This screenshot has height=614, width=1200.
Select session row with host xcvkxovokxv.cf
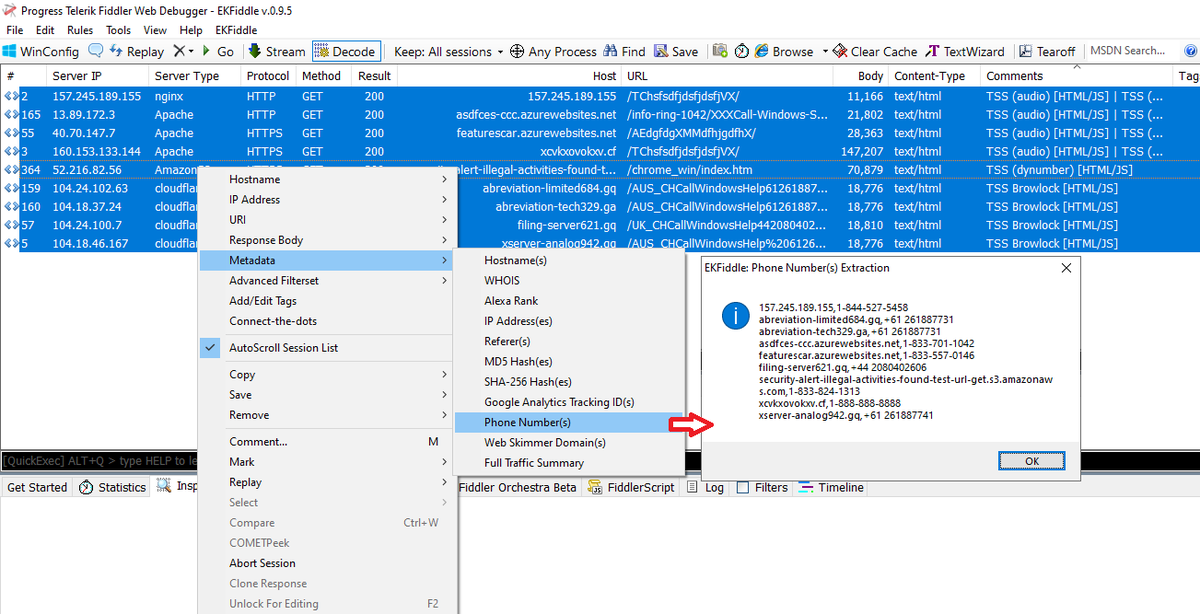click(x=600, y=151)
